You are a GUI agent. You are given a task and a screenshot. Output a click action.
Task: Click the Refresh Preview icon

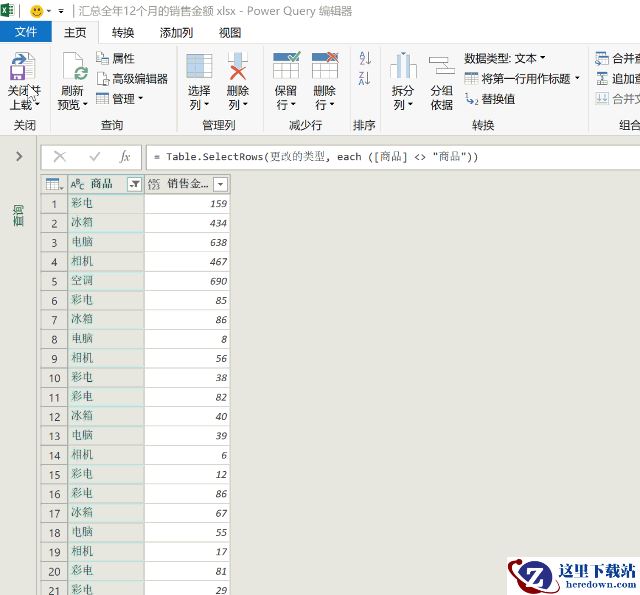point(75,67)
